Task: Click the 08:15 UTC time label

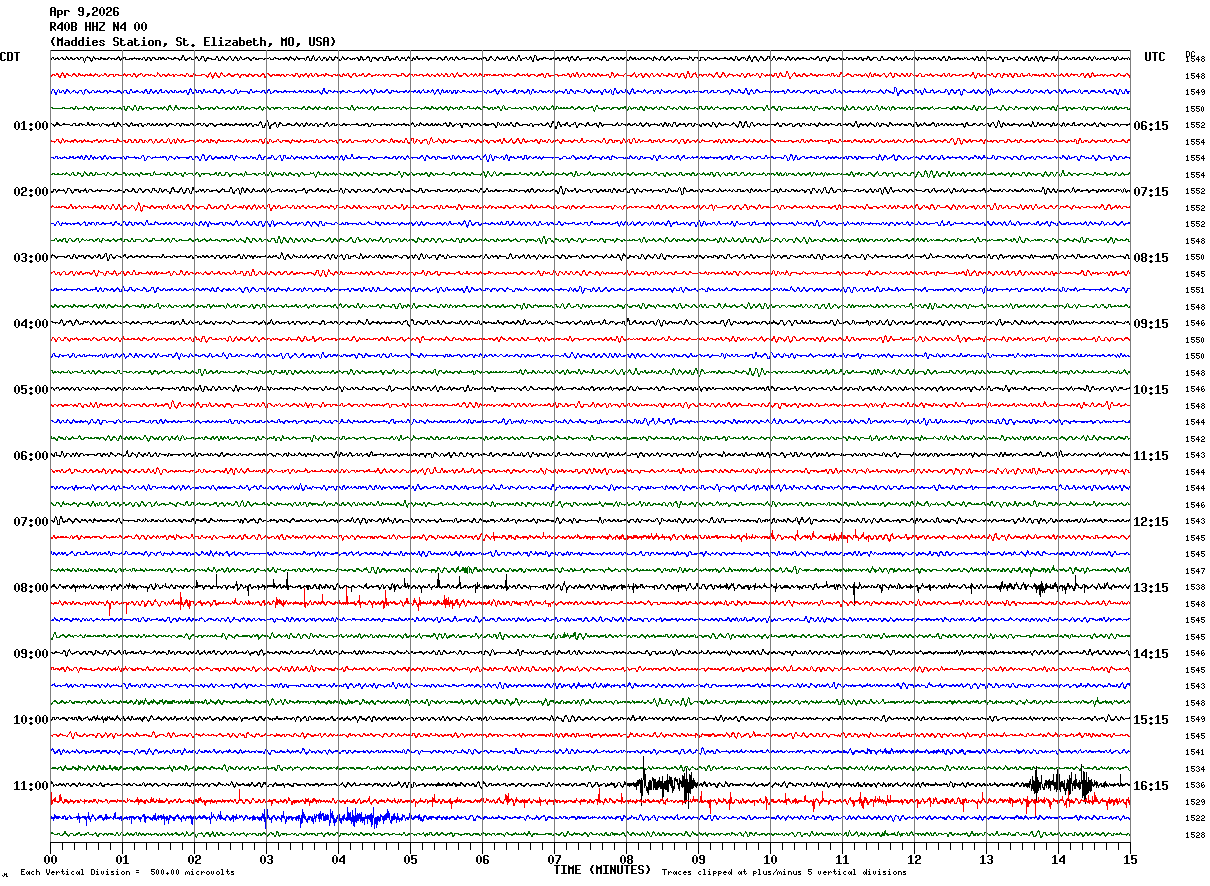Action: (1151, 258)
